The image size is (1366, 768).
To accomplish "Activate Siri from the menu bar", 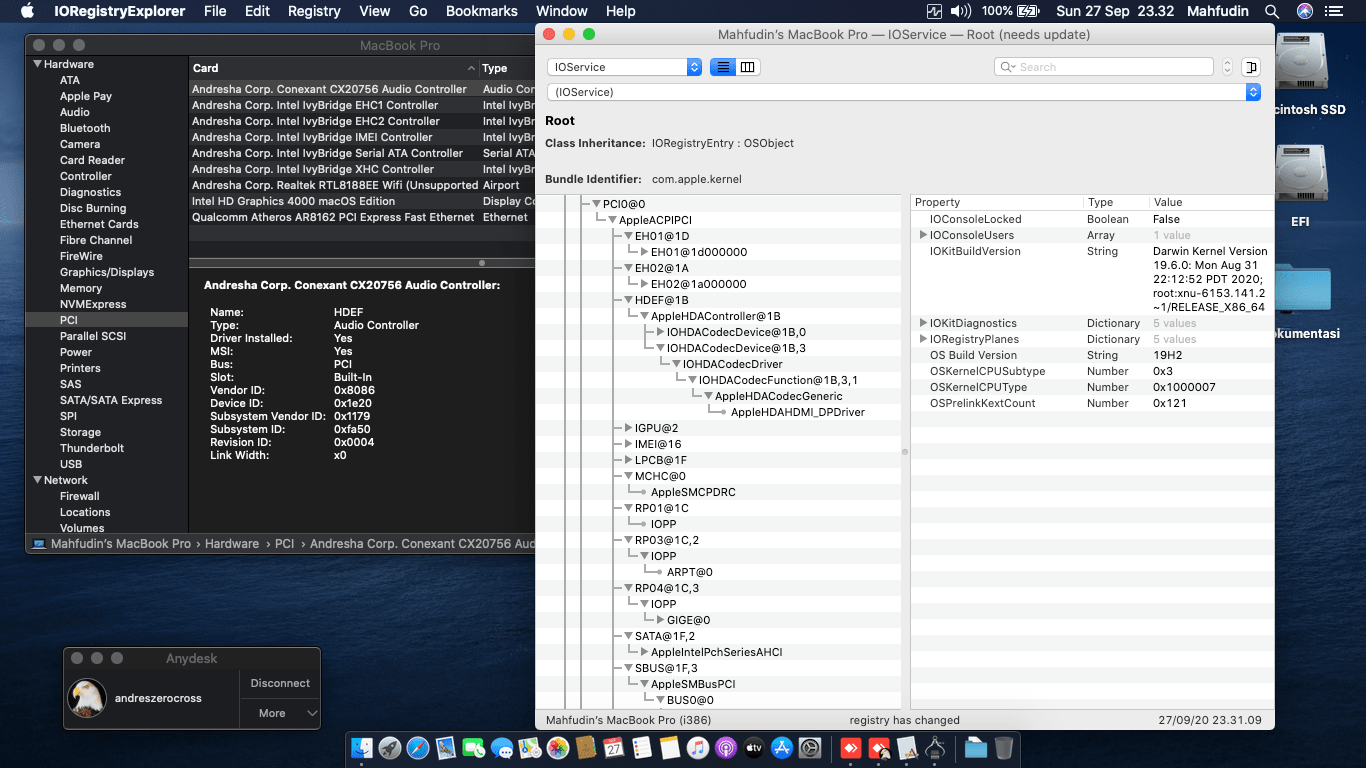I will point(1305,11).
